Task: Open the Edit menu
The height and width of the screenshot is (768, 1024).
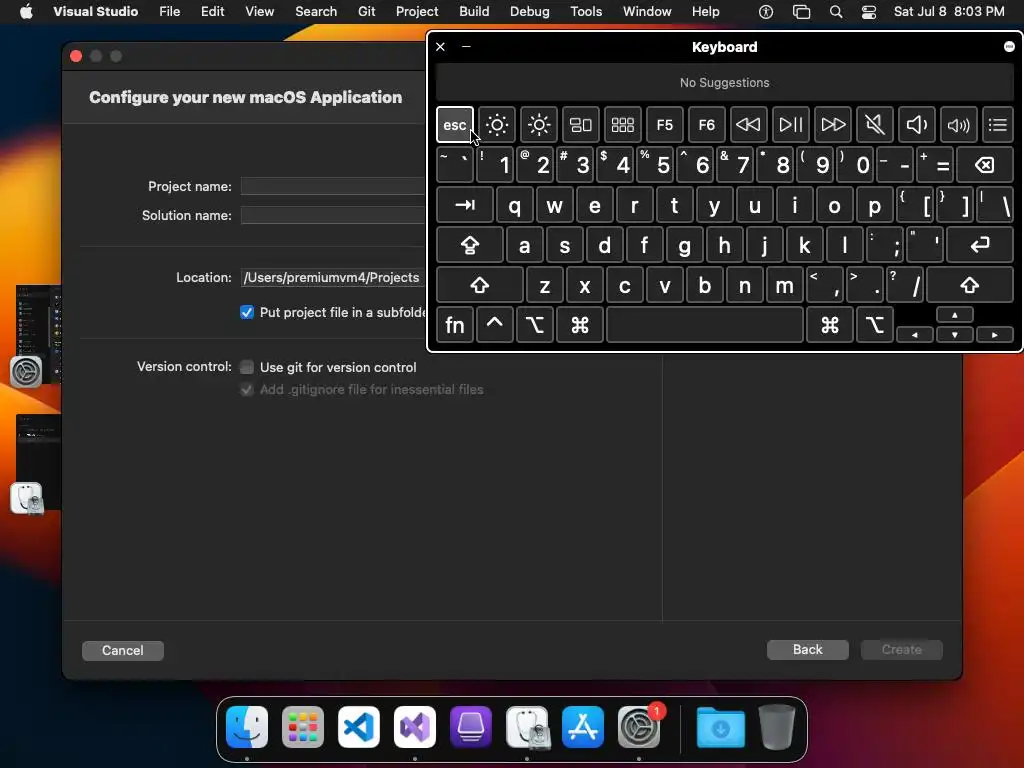Action: [212, 11]
